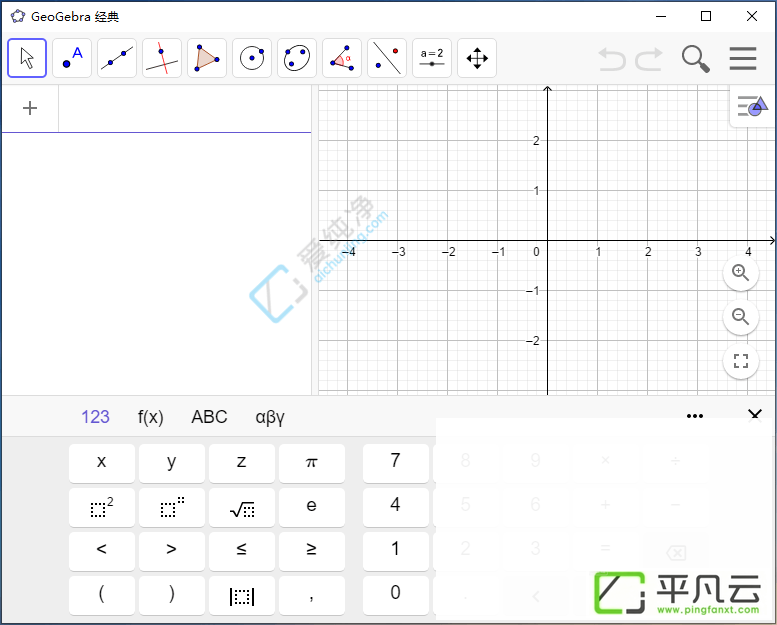Tap the less-than-or-equal key
The width and height of the screenshot is (777, 625).
pyautogui.click(x=242, y=551)
